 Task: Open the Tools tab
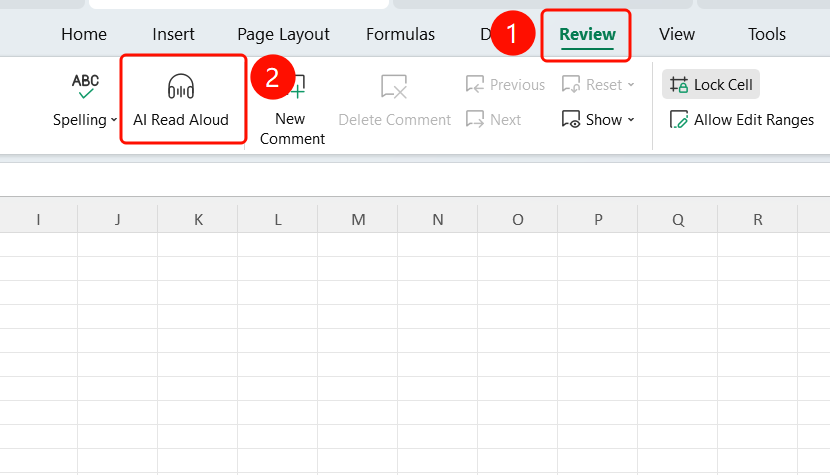pyautogui.click(x=766, y=34)
